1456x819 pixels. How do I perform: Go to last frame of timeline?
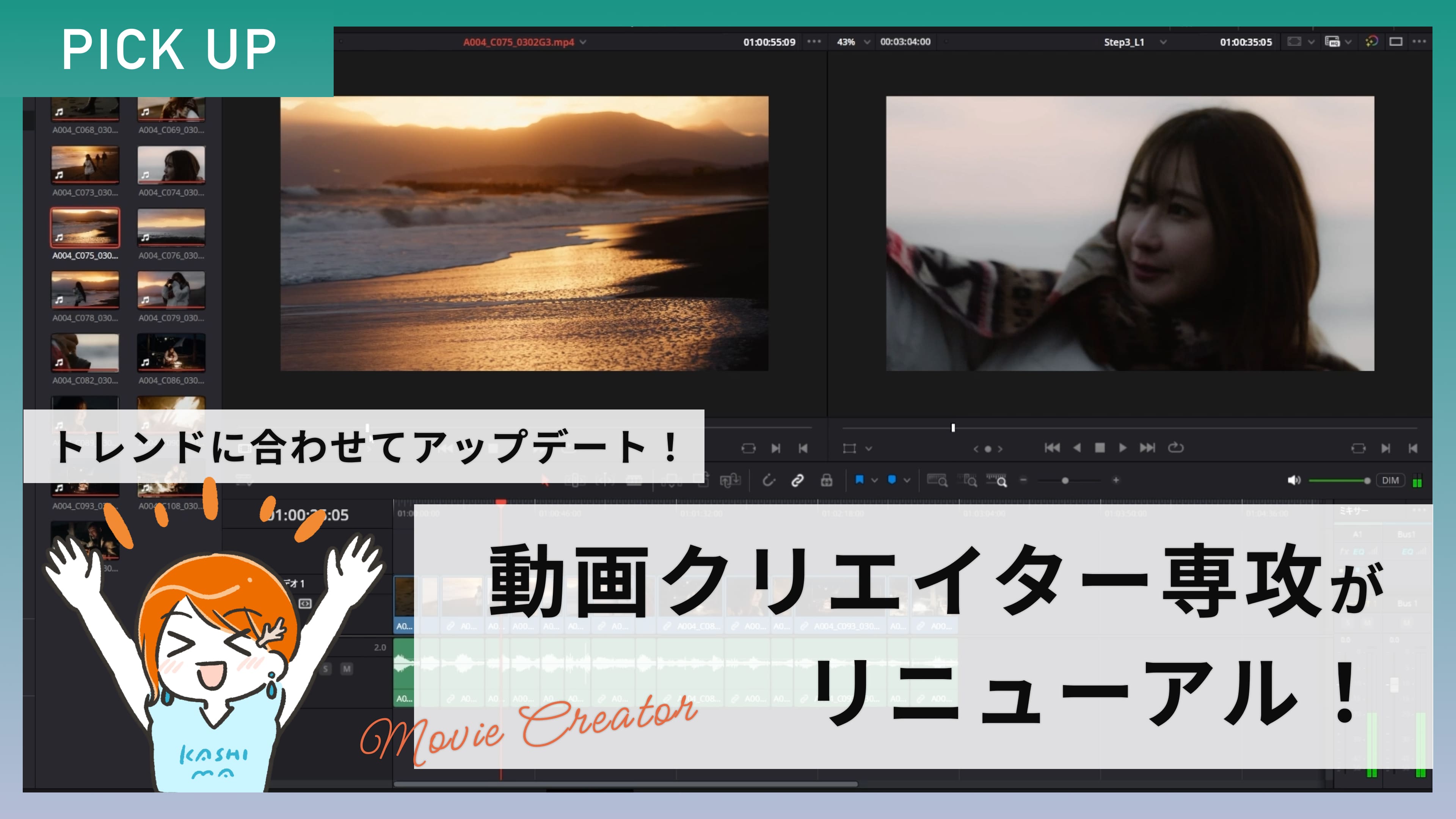click(1147, 448)
